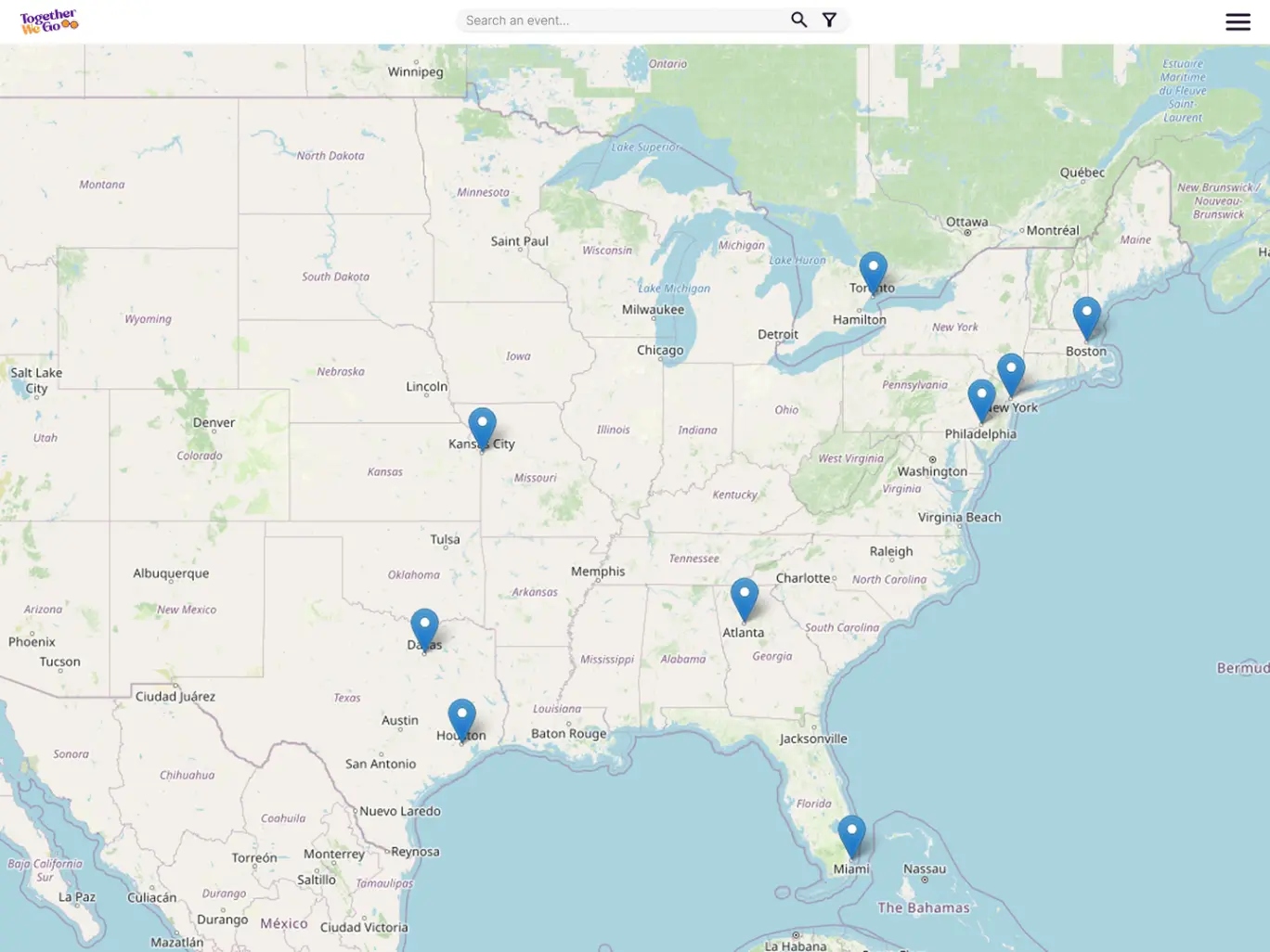Open the event filter funnel icon

pos(829,19)
